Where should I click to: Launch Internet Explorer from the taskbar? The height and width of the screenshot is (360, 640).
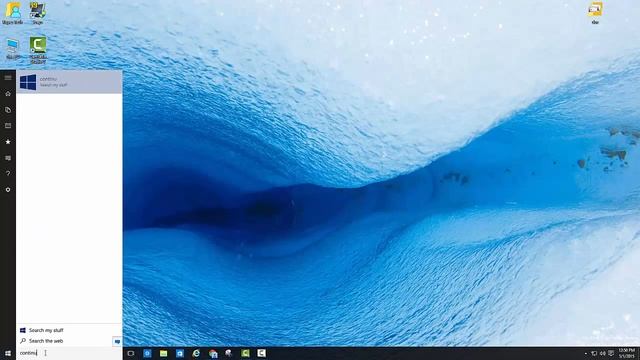[196, 353]
